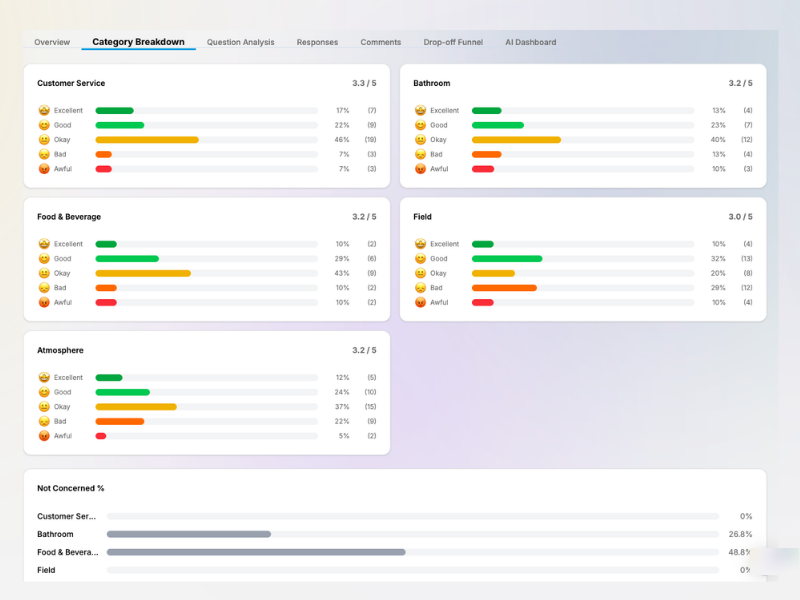Click the Food & Beverage Not Concerned bar
This screenshot has width=800, height=600.
click(x=412, y=552)
